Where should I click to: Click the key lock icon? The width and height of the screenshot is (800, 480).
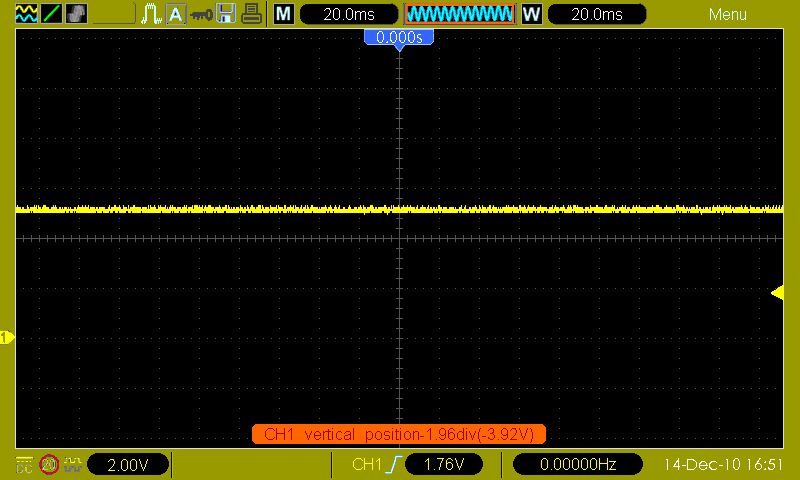coord(202,14)
